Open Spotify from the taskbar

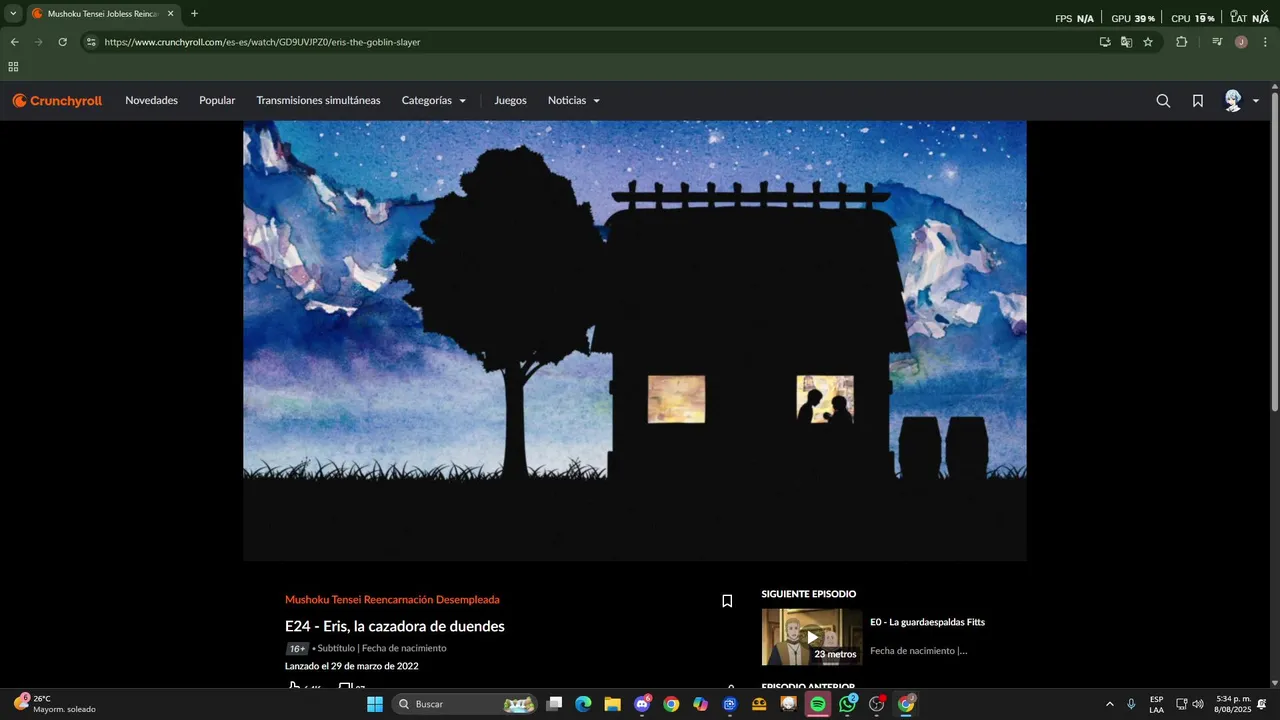(x=817, y=704)
